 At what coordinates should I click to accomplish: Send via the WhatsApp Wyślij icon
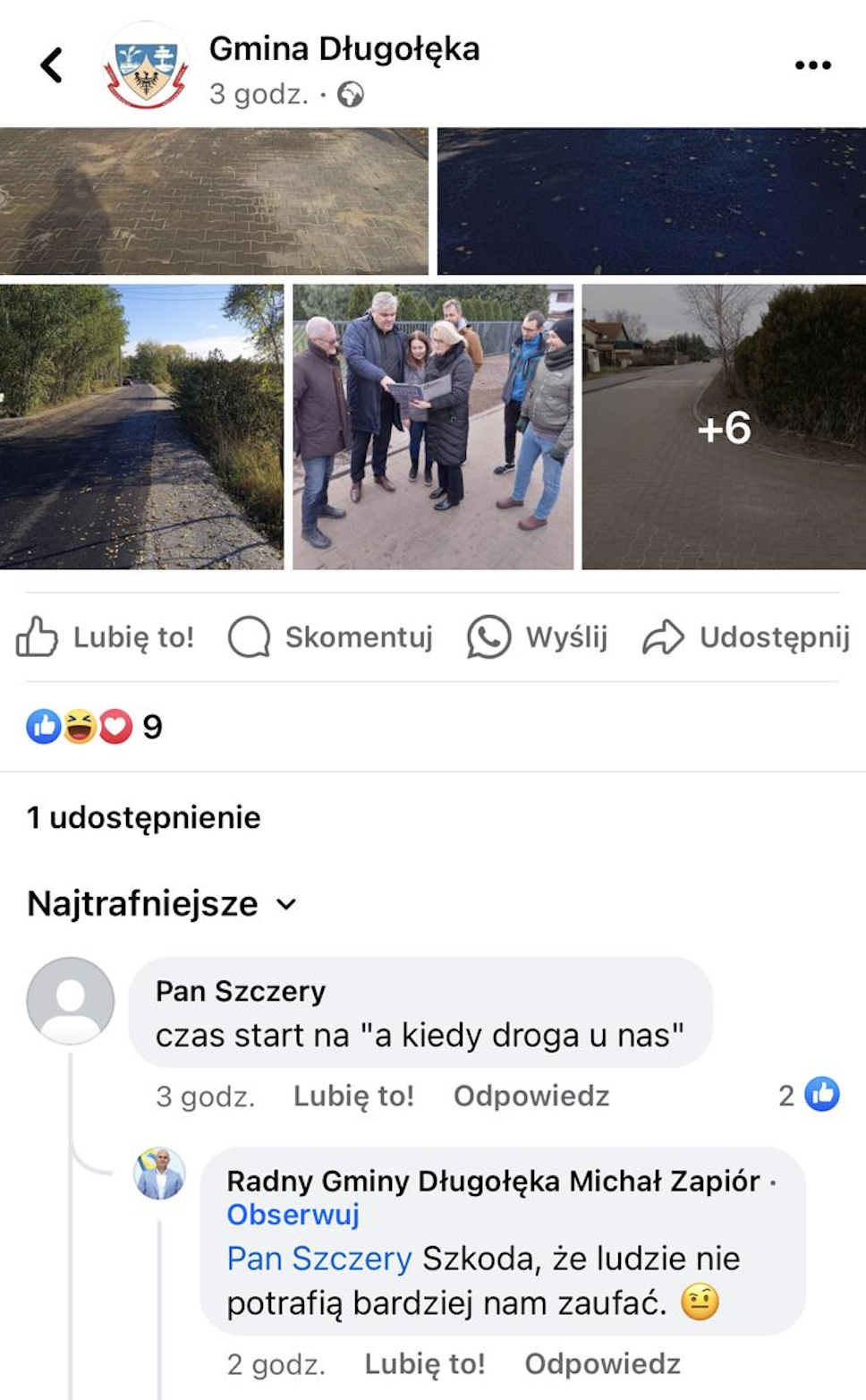(488, 637)
